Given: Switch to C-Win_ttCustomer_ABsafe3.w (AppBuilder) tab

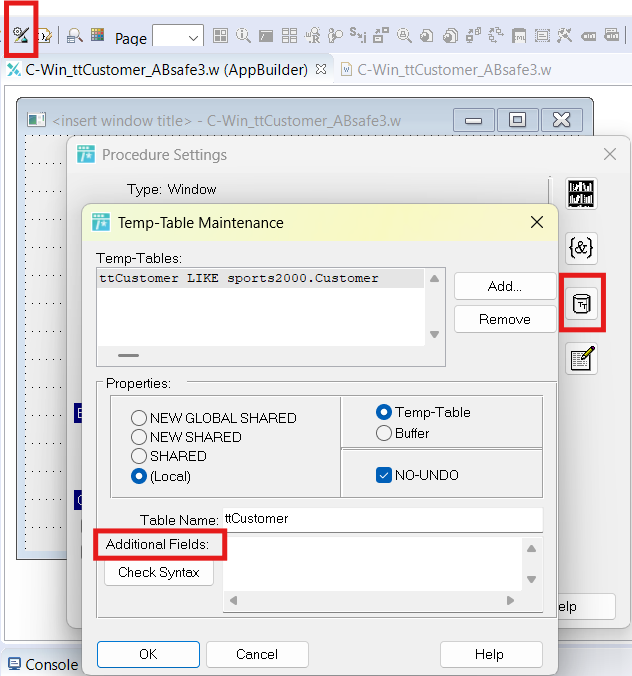Looking at the screenshot, I should click(x=166, y=70).
